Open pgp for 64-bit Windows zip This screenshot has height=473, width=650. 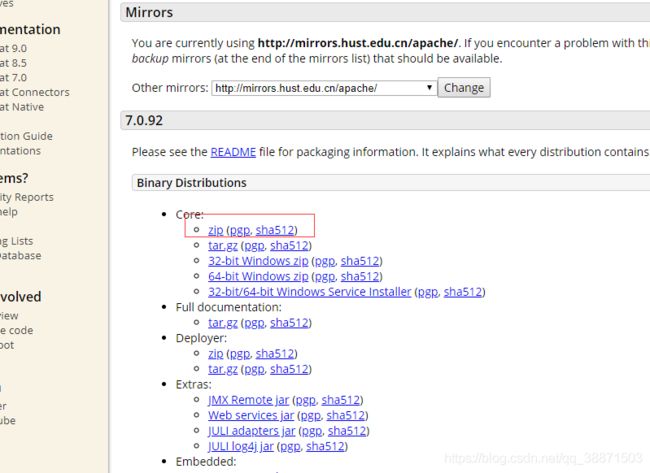pos(325,277)
